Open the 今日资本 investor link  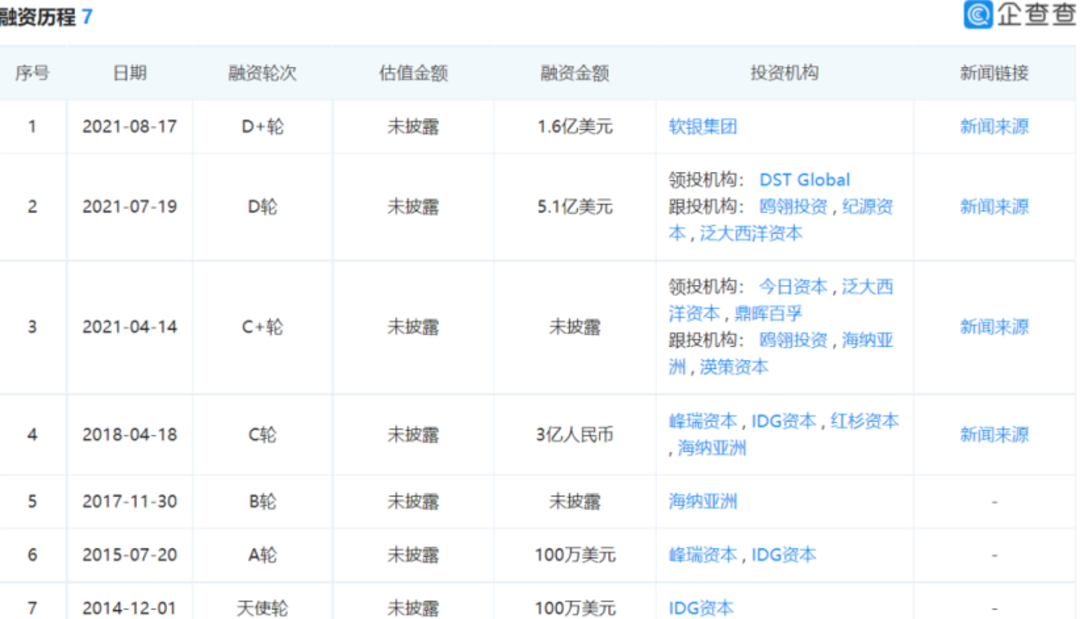[x=793, y=286]
